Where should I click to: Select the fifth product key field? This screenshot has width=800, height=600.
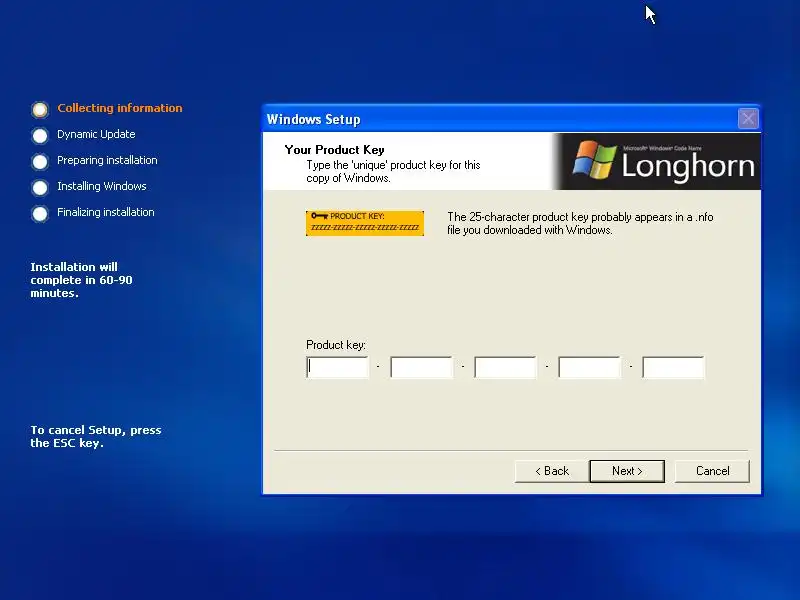tap(673, 367)
